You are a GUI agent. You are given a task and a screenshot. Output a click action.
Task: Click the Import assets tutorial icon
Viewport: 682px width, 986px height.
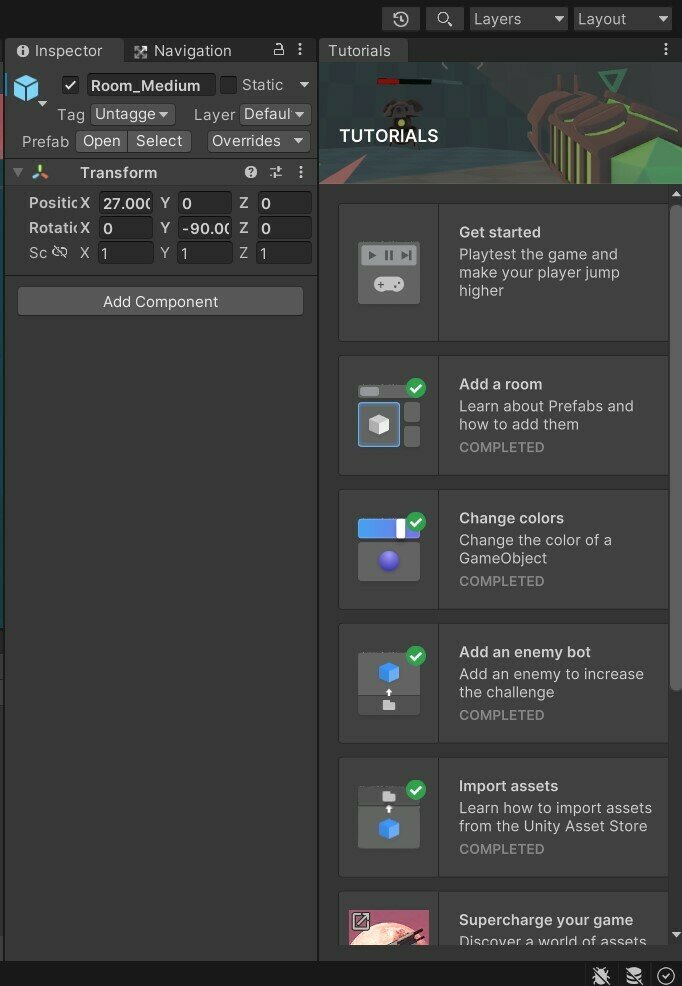(388, 817)
